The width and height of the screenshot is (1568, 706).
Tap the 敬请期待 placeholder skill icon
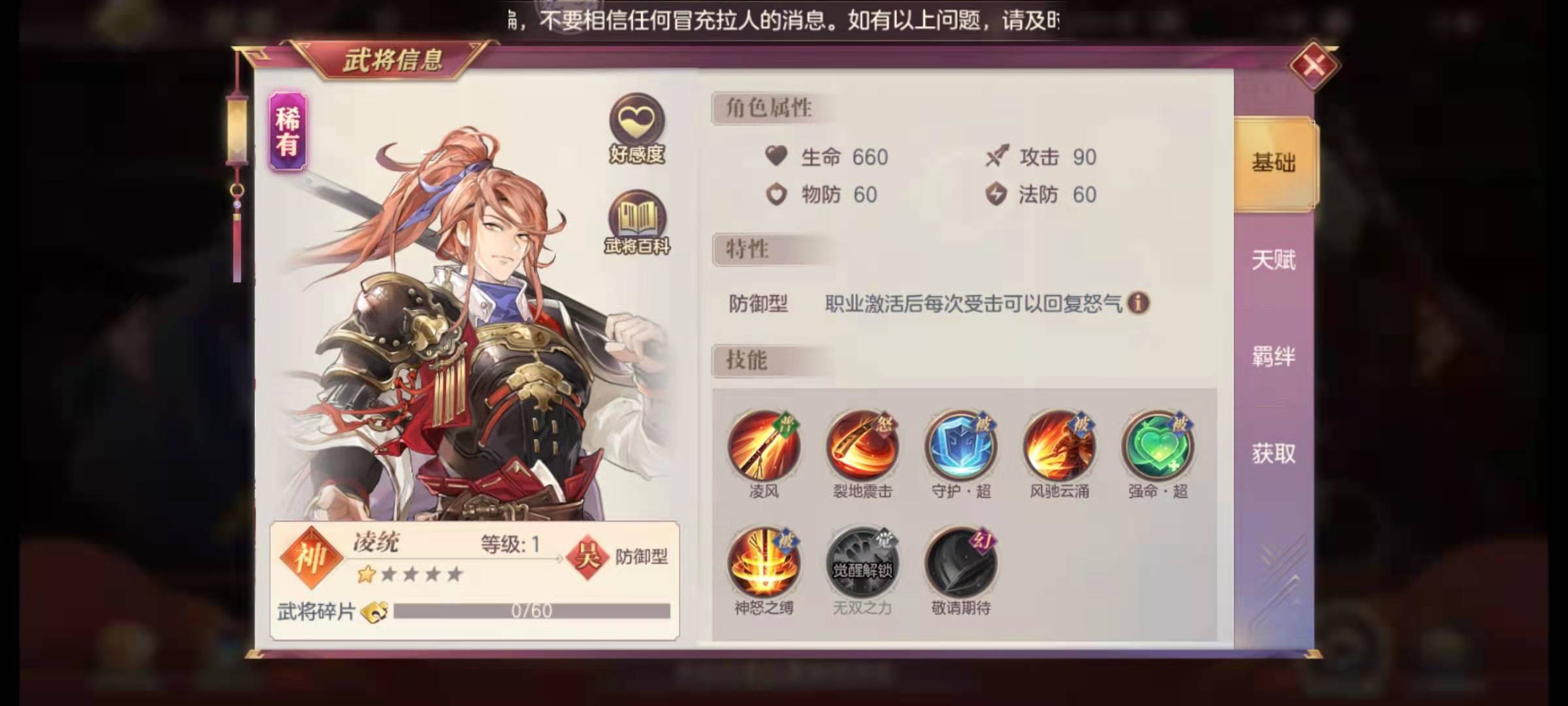point(961,563)
